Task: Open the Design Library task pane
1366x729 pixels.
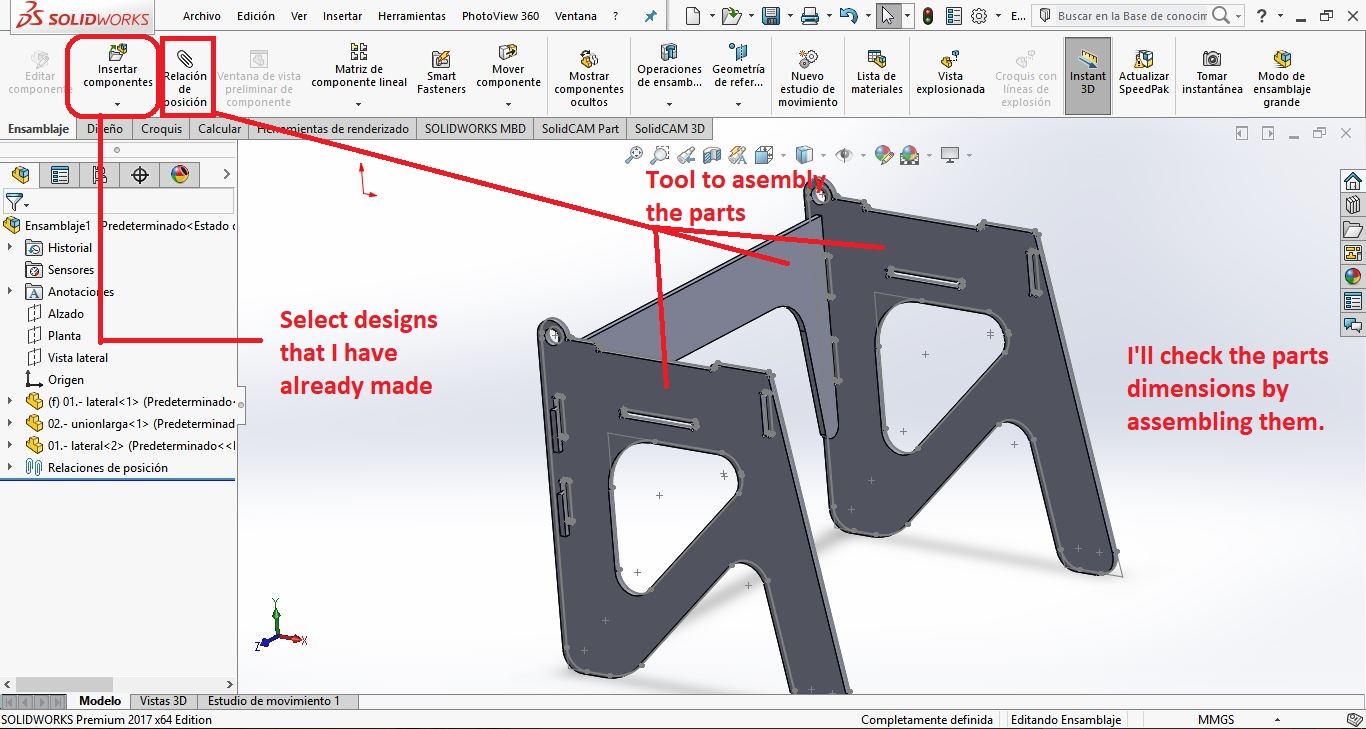Action: click(1353, 205)
